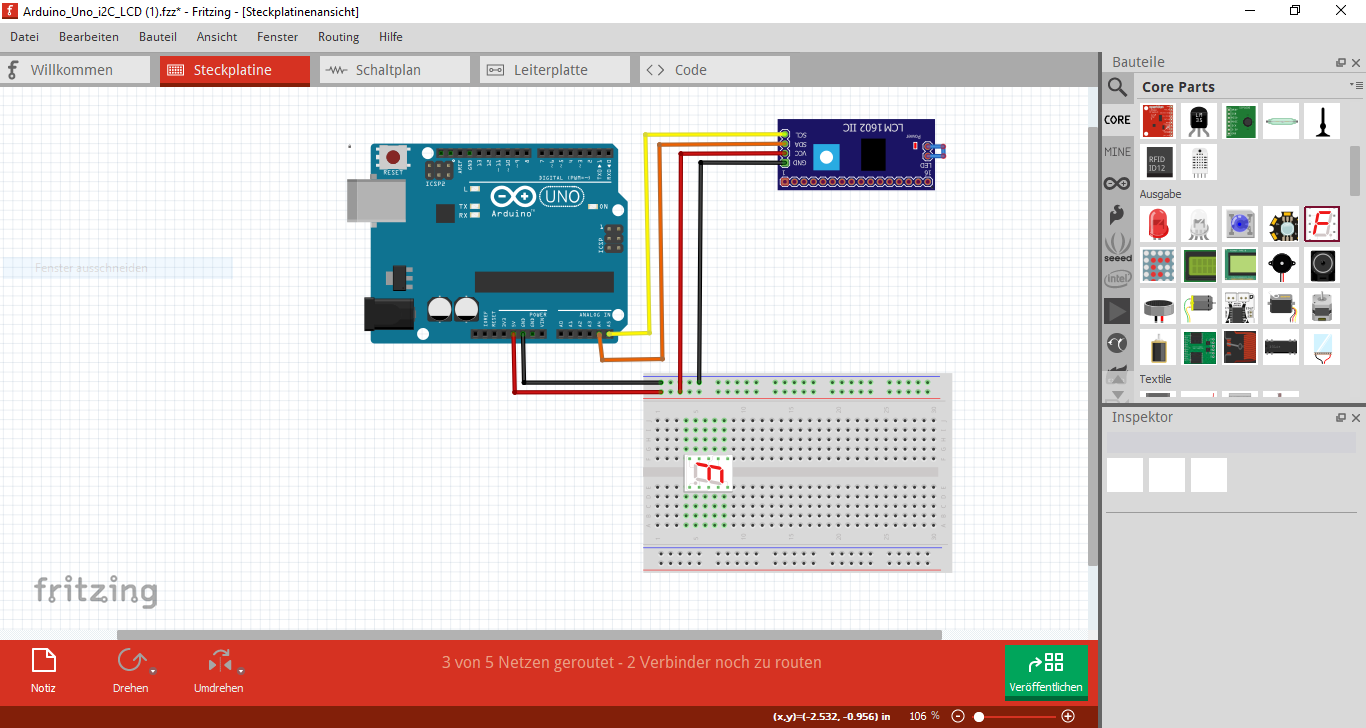Pick the white humidity sensor part

tap(1199, 162)
